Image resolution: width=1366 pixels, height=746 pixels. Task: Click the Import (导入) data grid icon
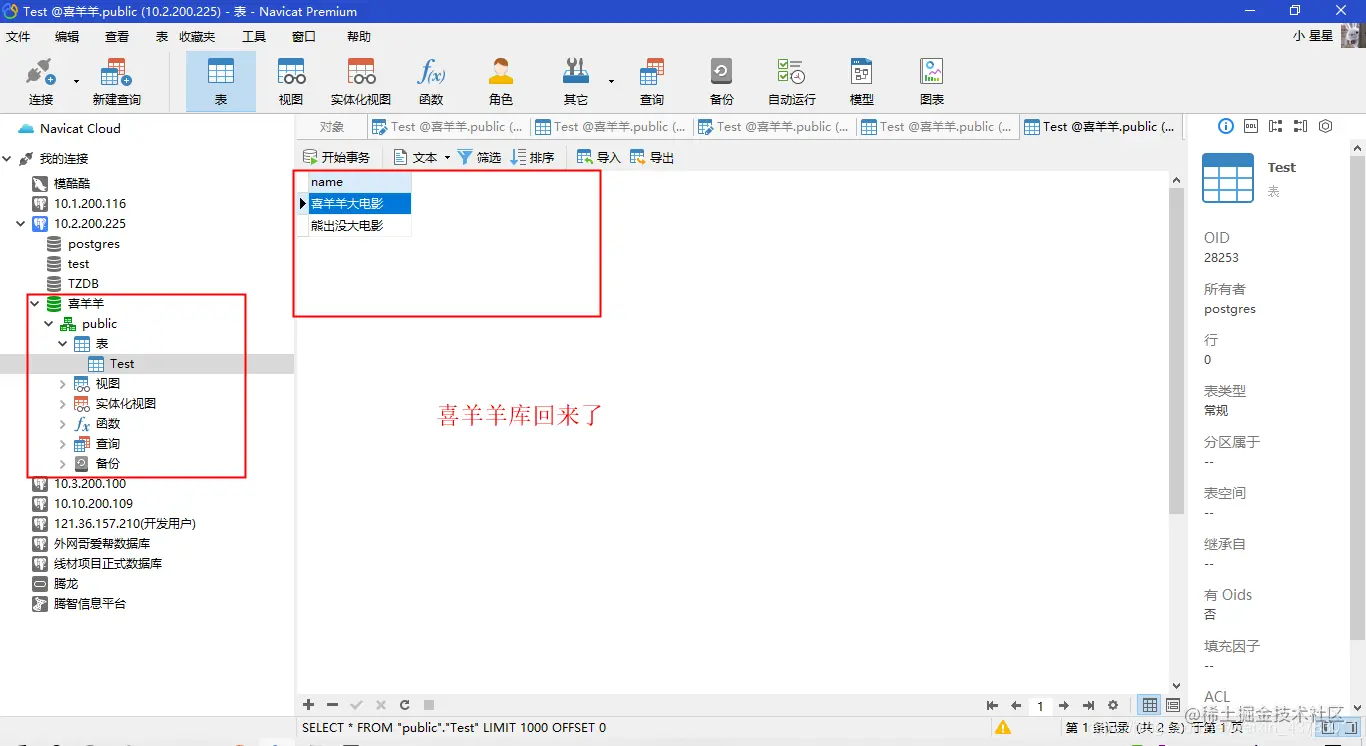coord(596,156)
